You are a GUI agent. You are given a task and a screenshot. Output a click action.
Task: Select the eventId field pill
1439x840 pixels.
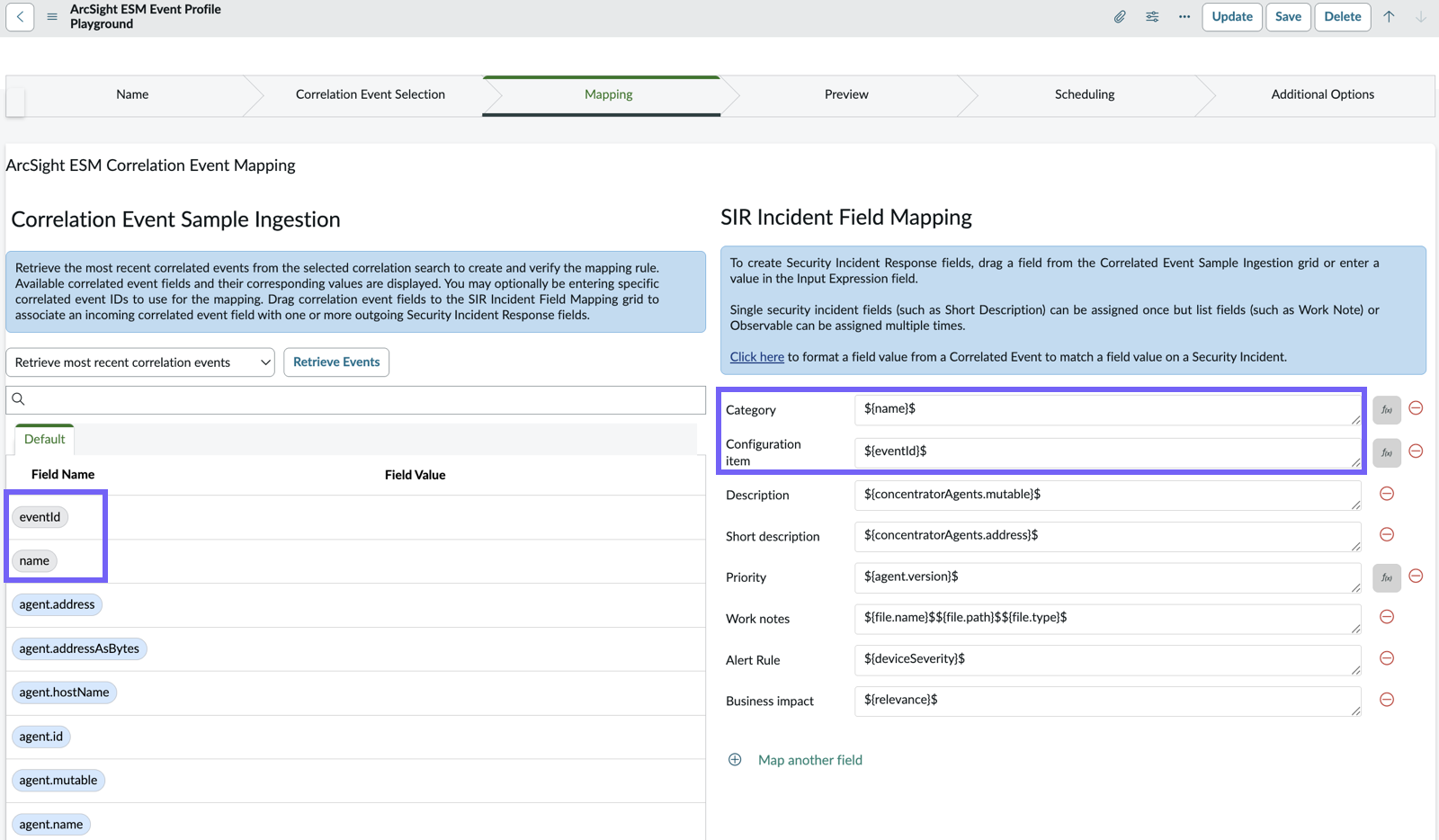[x=40, y=517]
